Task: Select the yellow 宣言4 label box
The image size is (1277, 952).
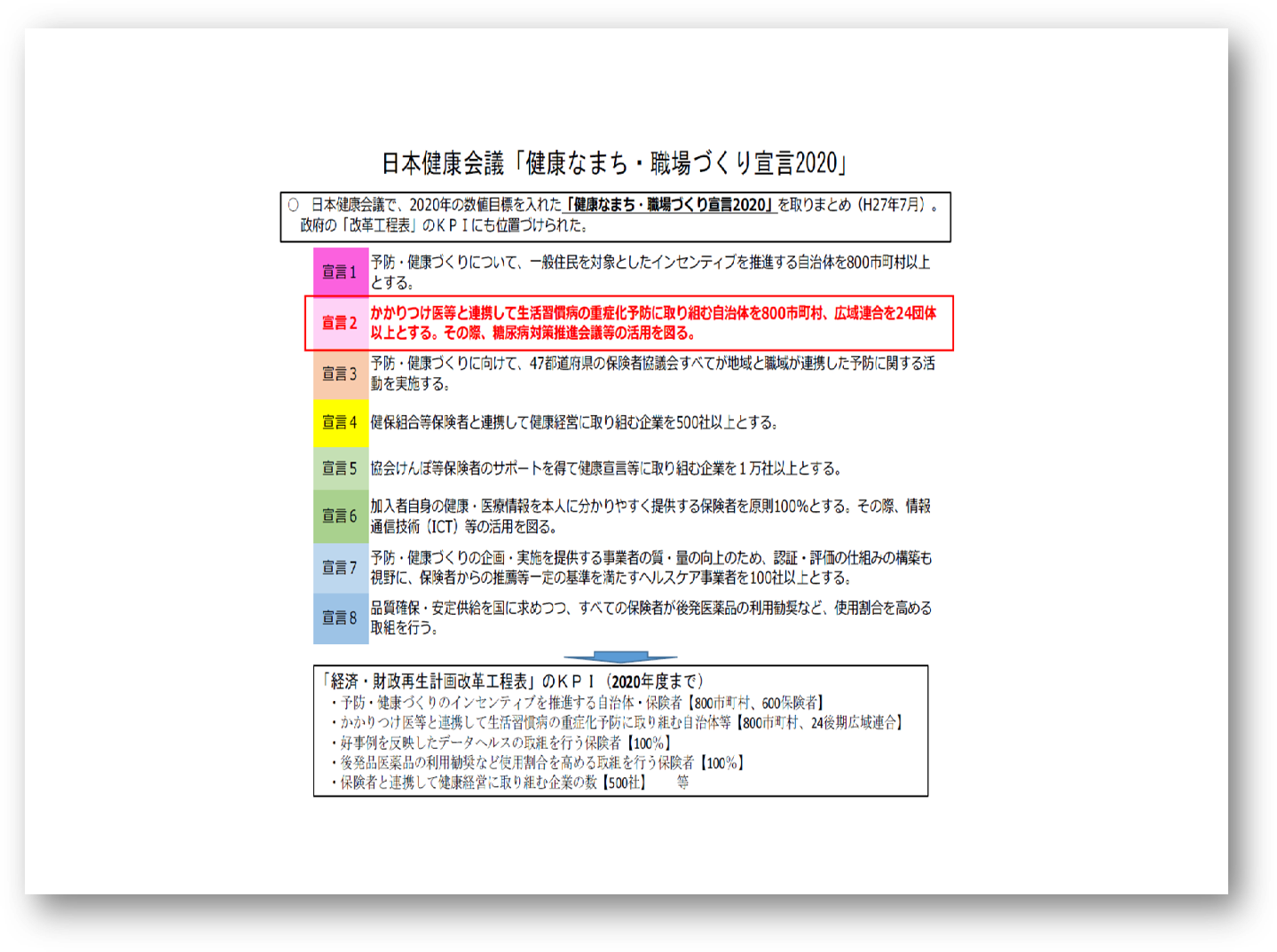Action: [340, 422]
